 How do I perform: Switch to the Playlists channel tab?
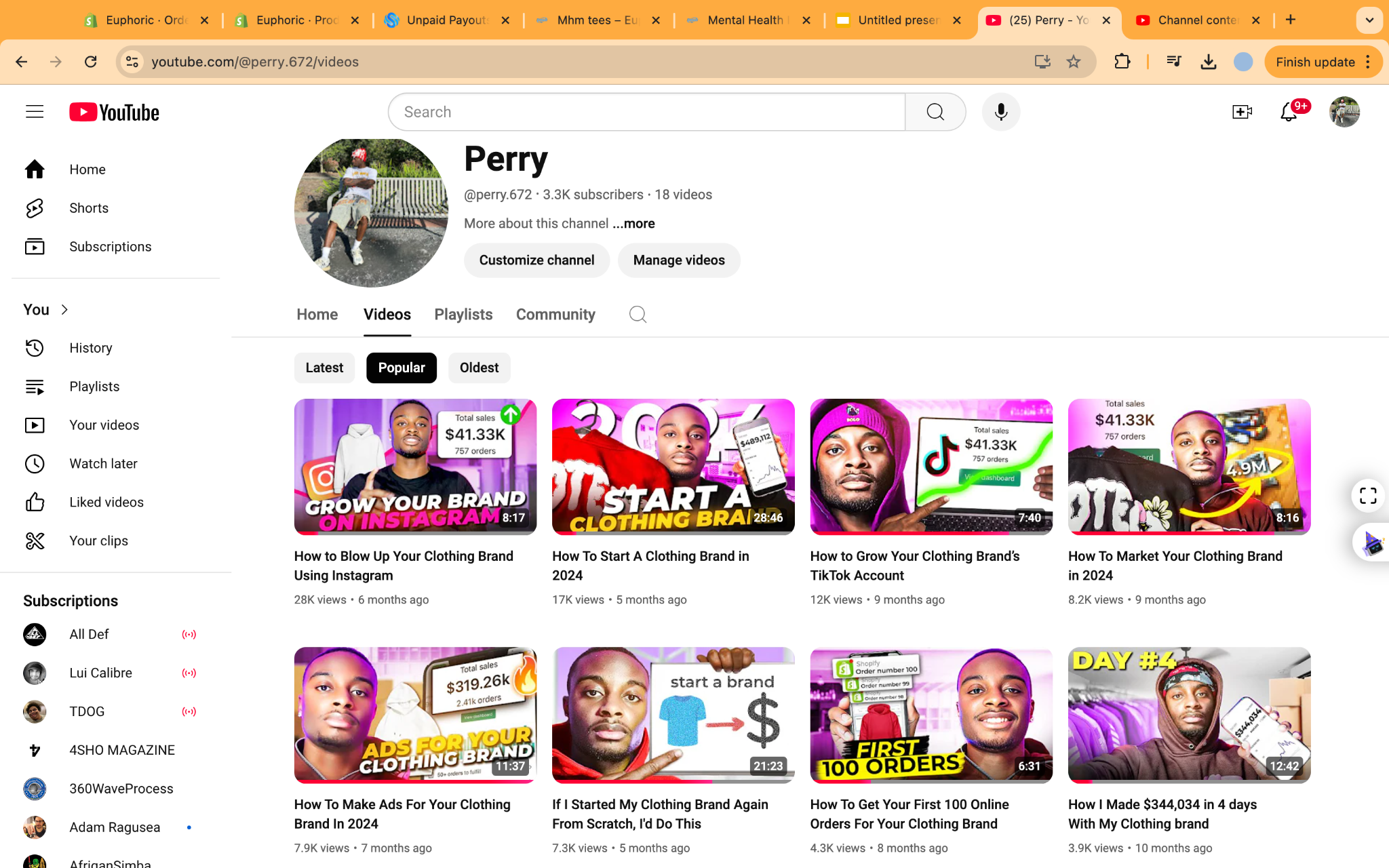(463, 315)
